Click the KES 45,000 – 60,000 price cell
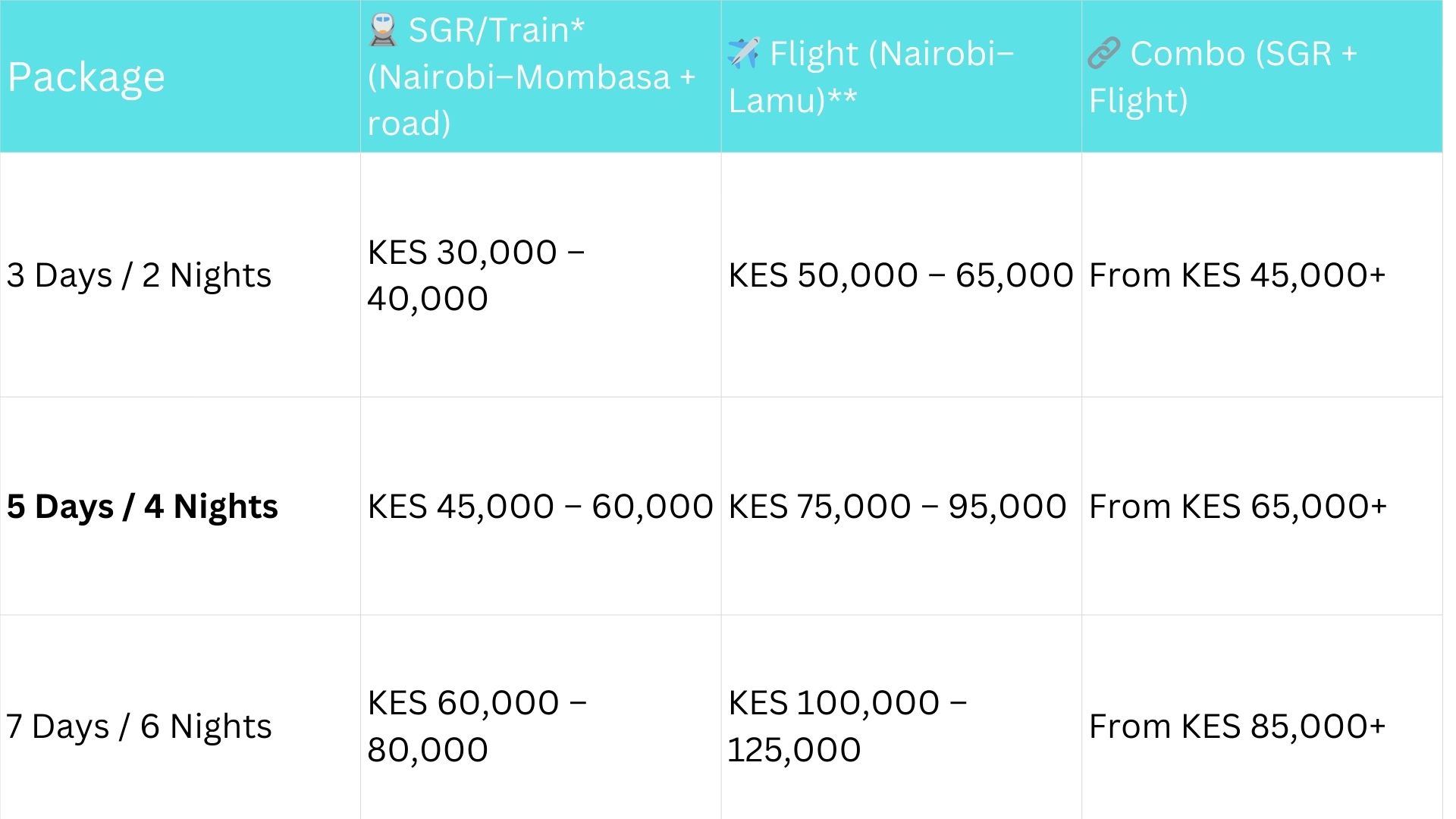Image resolution: width=1456 pixels, height=819 pixels. 540,507
